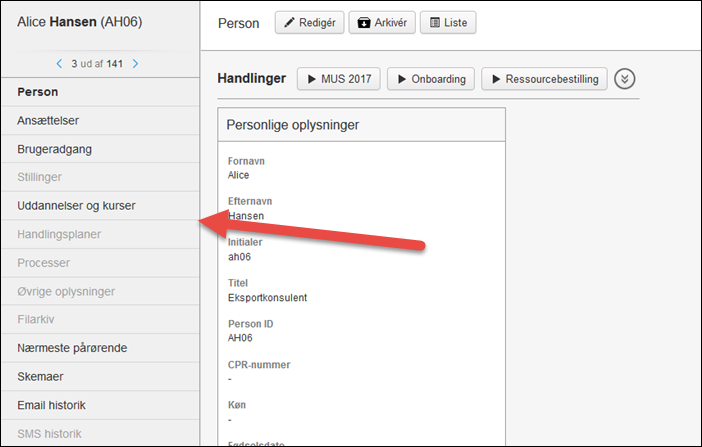Open Handlingsplaner sidebar item
Screen dimensions: 702x447
click(x=59, y=234)
